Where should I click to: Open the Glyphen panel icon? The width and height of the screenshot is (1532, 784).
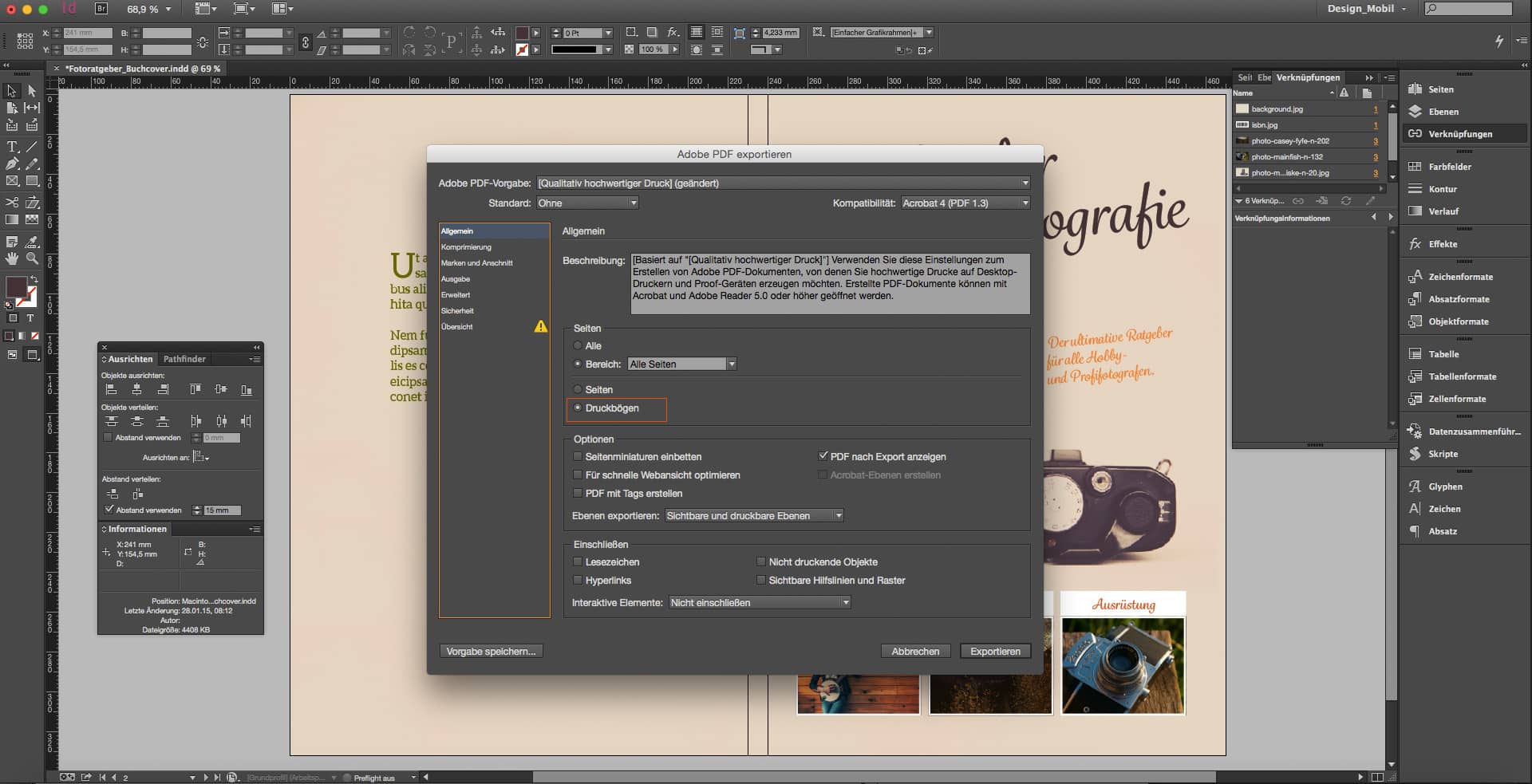(x=1416, y=487)
